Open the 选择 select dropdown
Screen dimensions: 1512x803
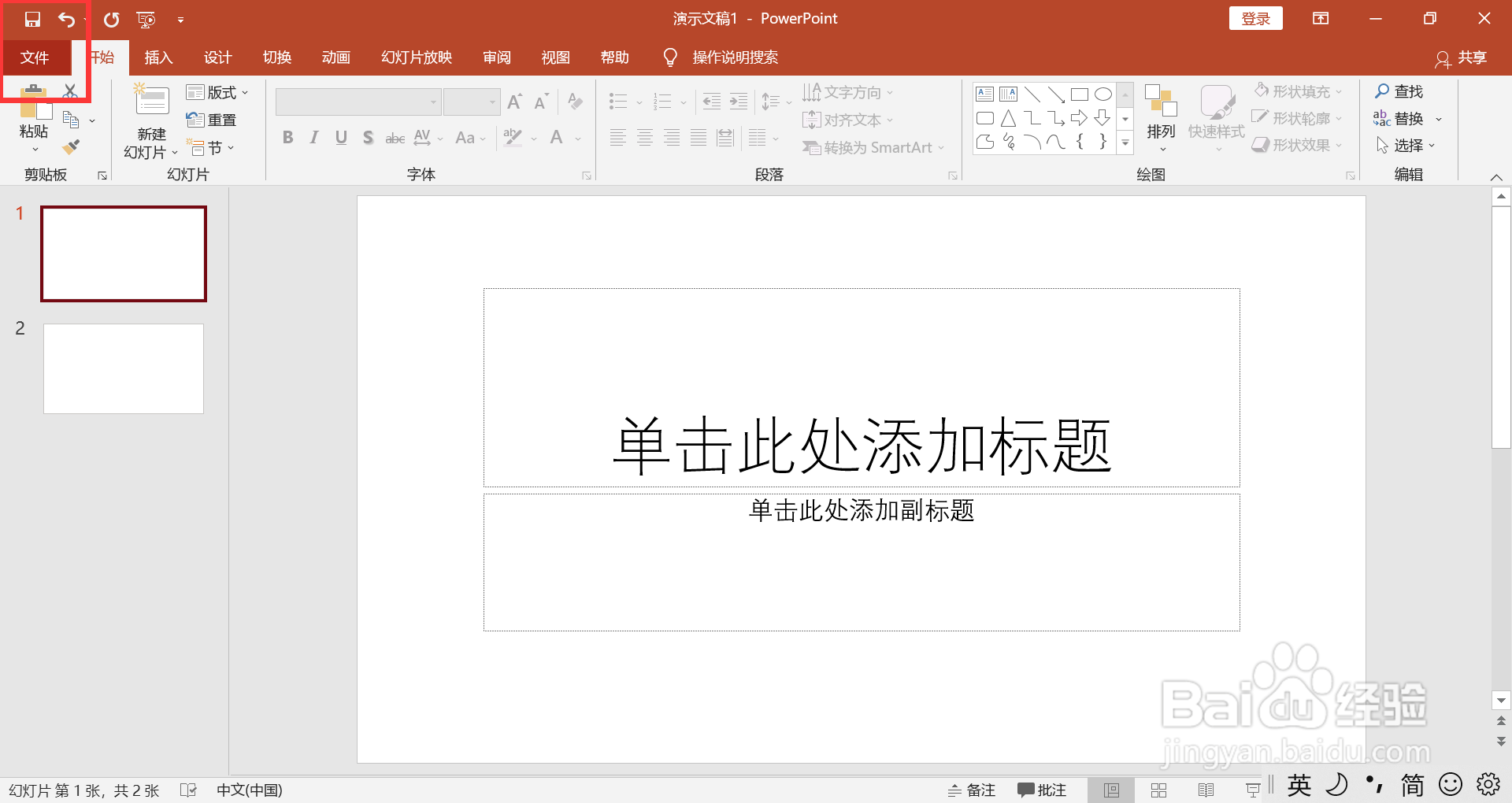click(1406, 146)
